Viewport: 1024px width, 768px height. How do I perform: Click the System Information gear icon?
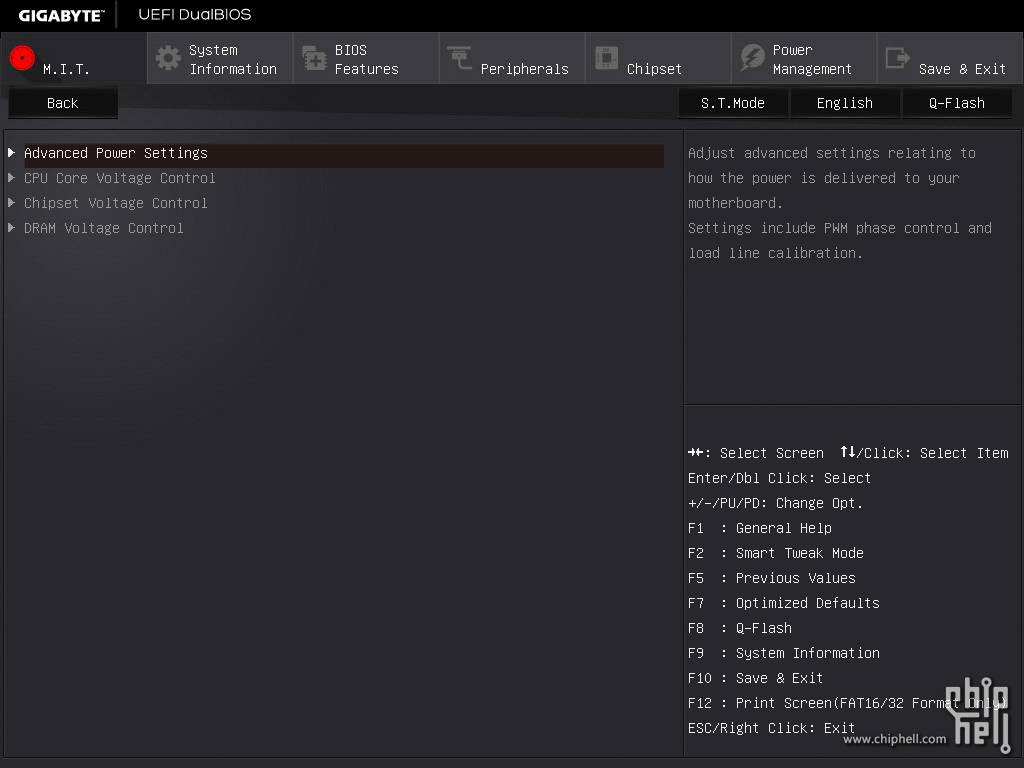pyautogui.click(x=168, y=58)
